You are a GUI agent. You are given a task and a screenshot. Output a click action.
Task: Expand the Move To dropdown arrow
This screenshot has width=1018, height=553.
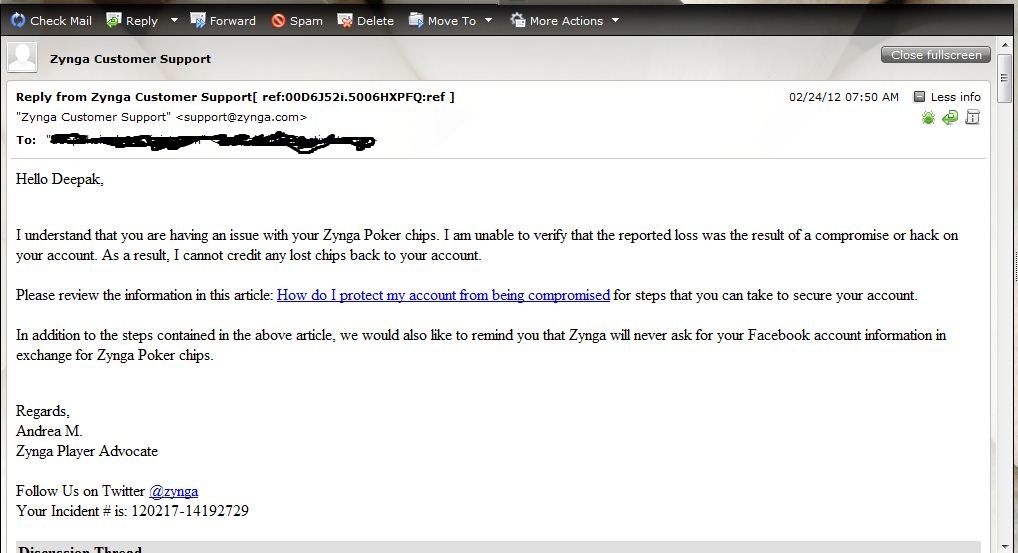[489, 20]
